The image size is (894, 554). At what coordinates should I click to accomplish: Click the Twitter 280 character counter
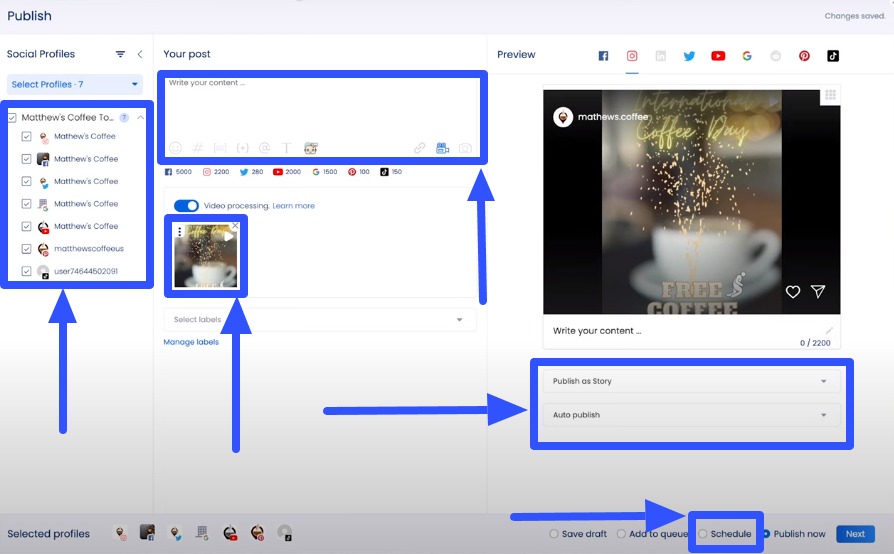251,172
